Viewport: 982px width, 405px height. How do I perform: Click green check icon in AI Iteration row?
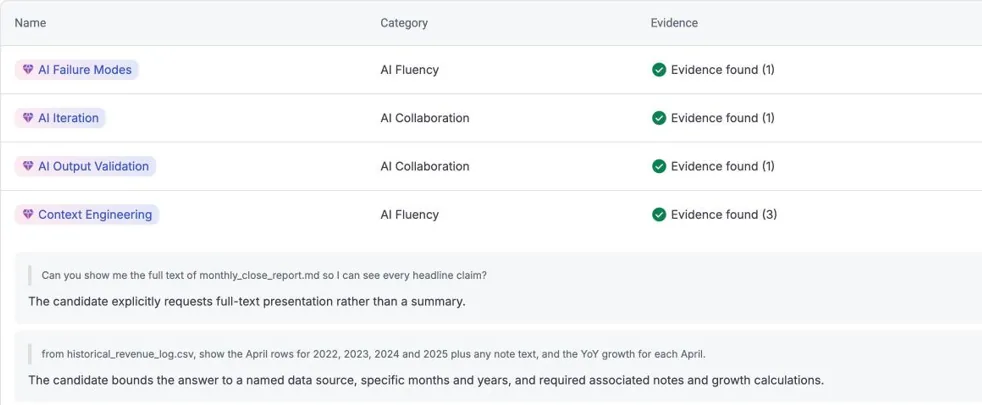[x=658, y=118]
